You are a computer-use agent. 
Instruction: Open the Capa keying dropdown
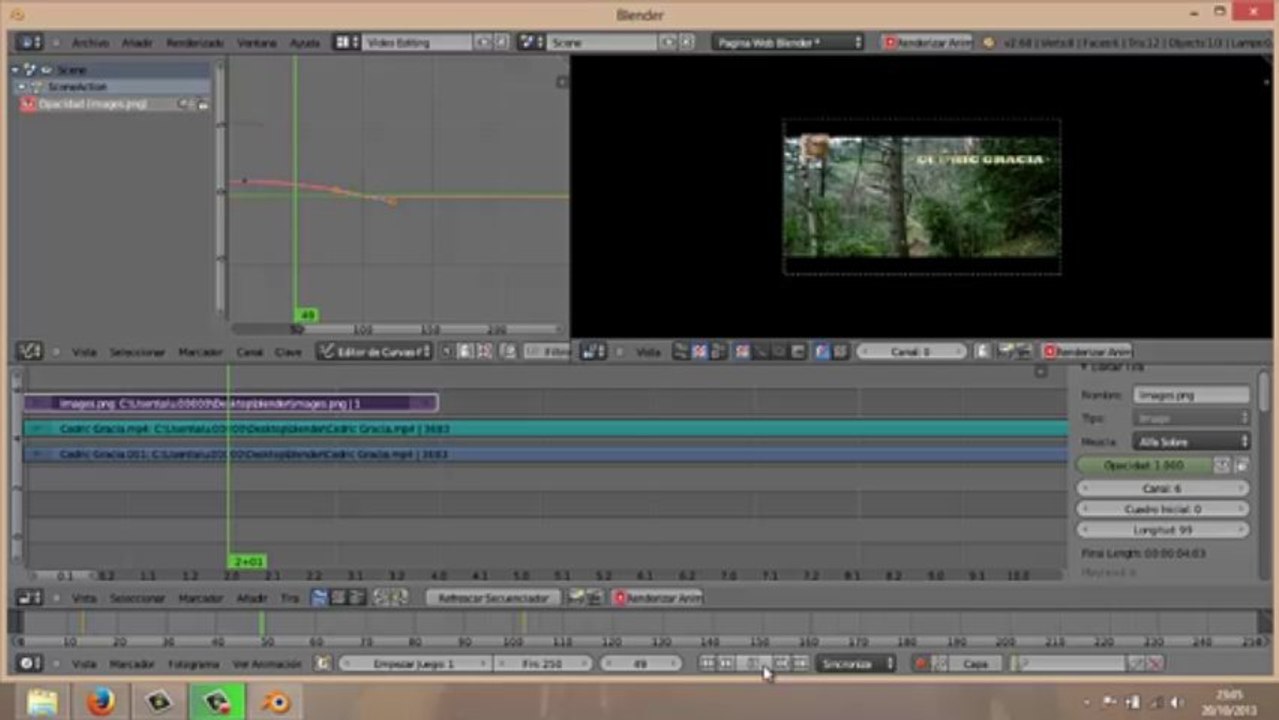point(975,664)
